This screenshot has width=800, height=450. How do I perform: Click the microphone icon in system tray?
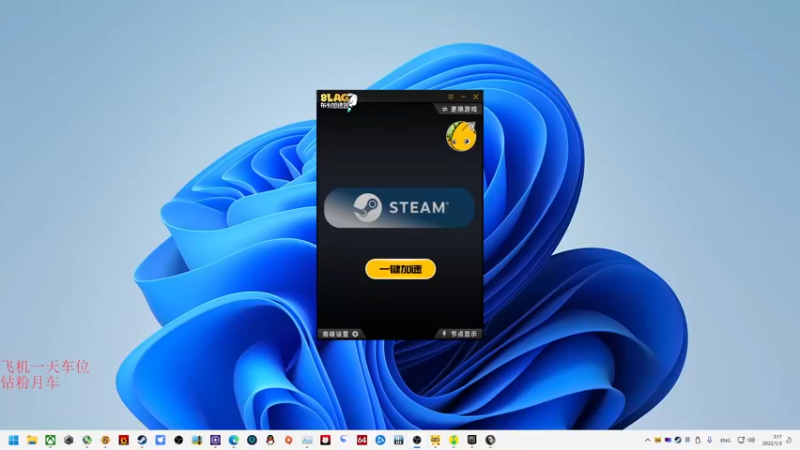tap(709, 440)
